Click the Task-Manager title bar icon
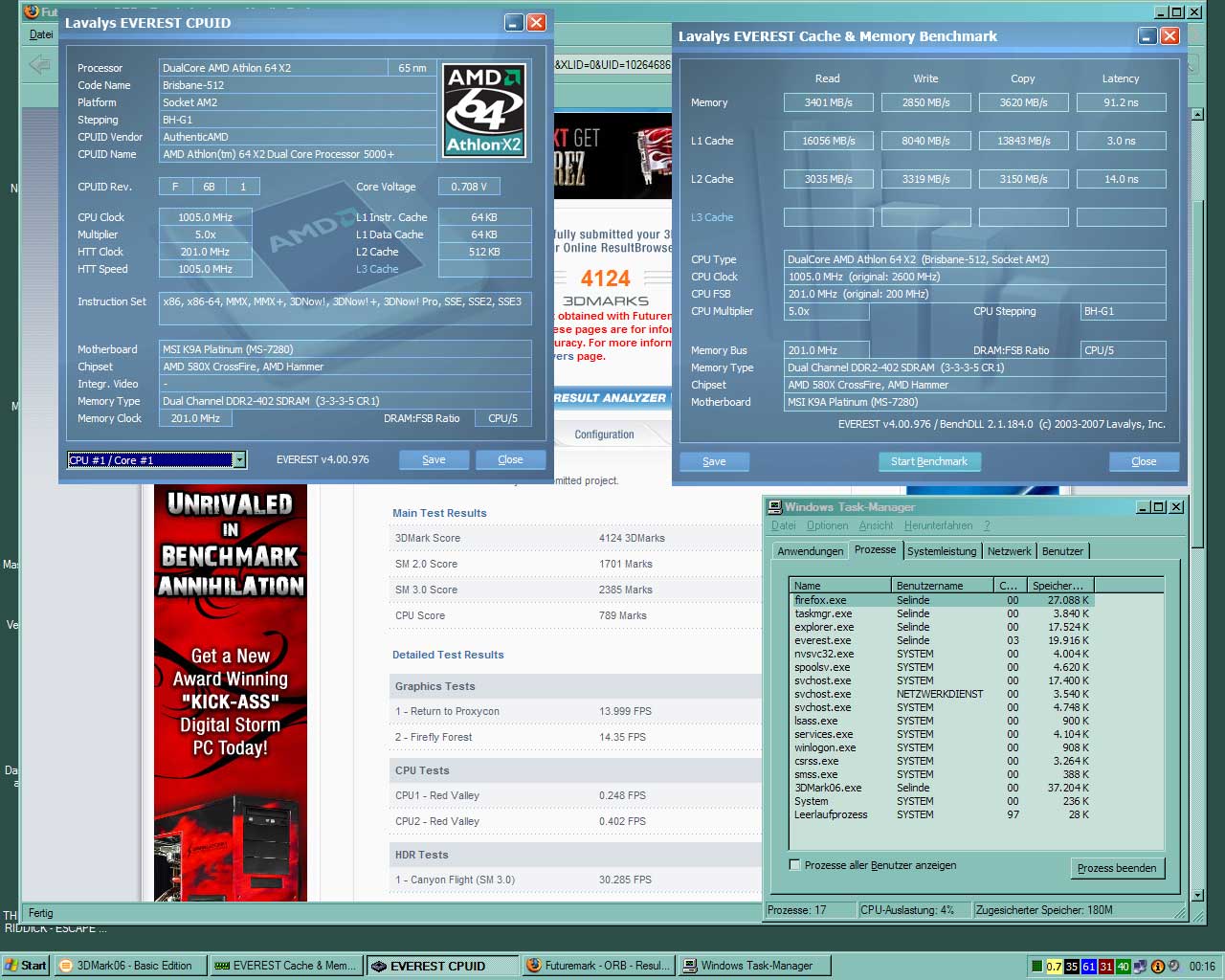 click(x=774, y=507)
